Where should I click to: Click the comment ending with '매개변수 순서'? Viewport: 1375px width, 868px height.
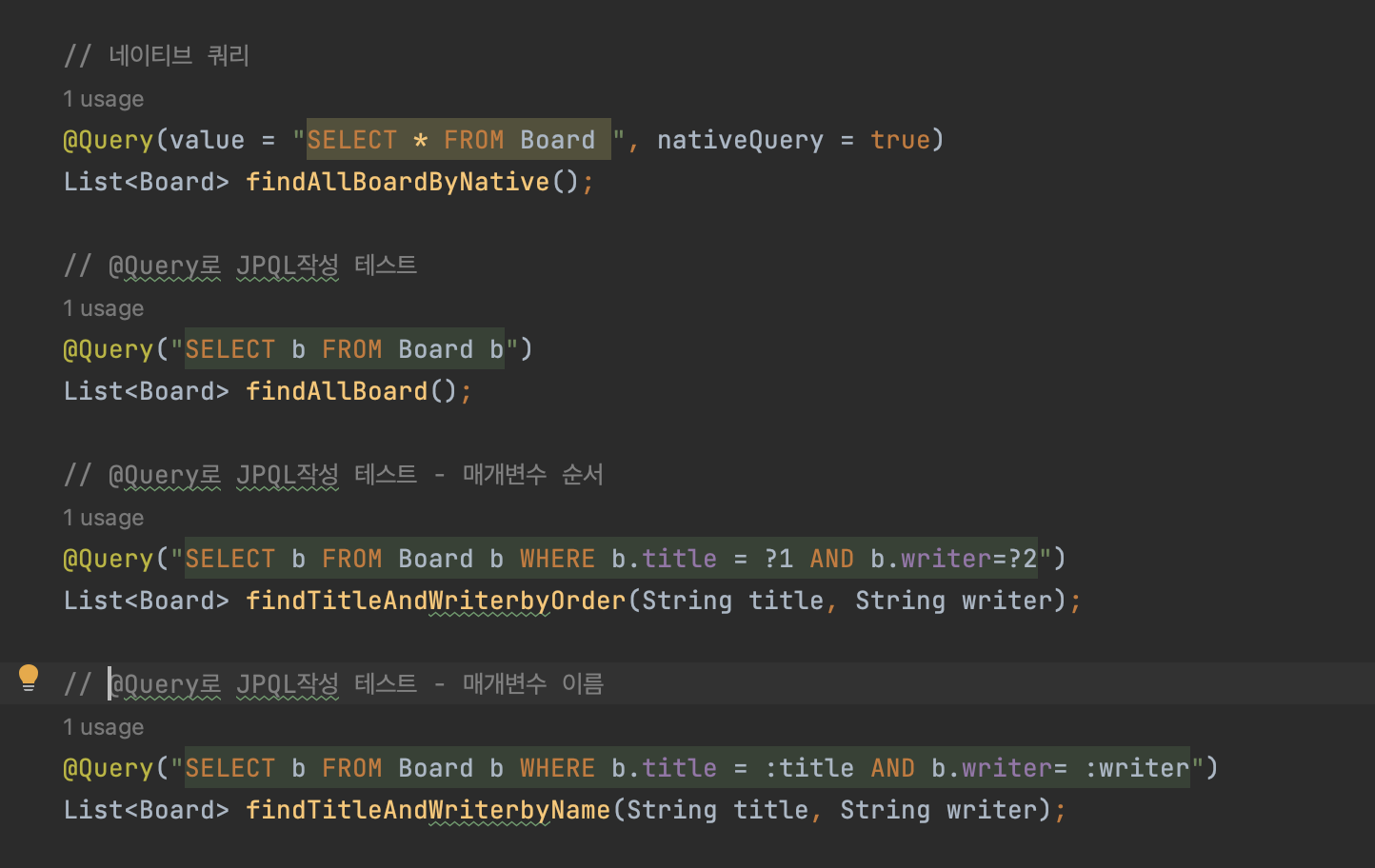(333, 475)
